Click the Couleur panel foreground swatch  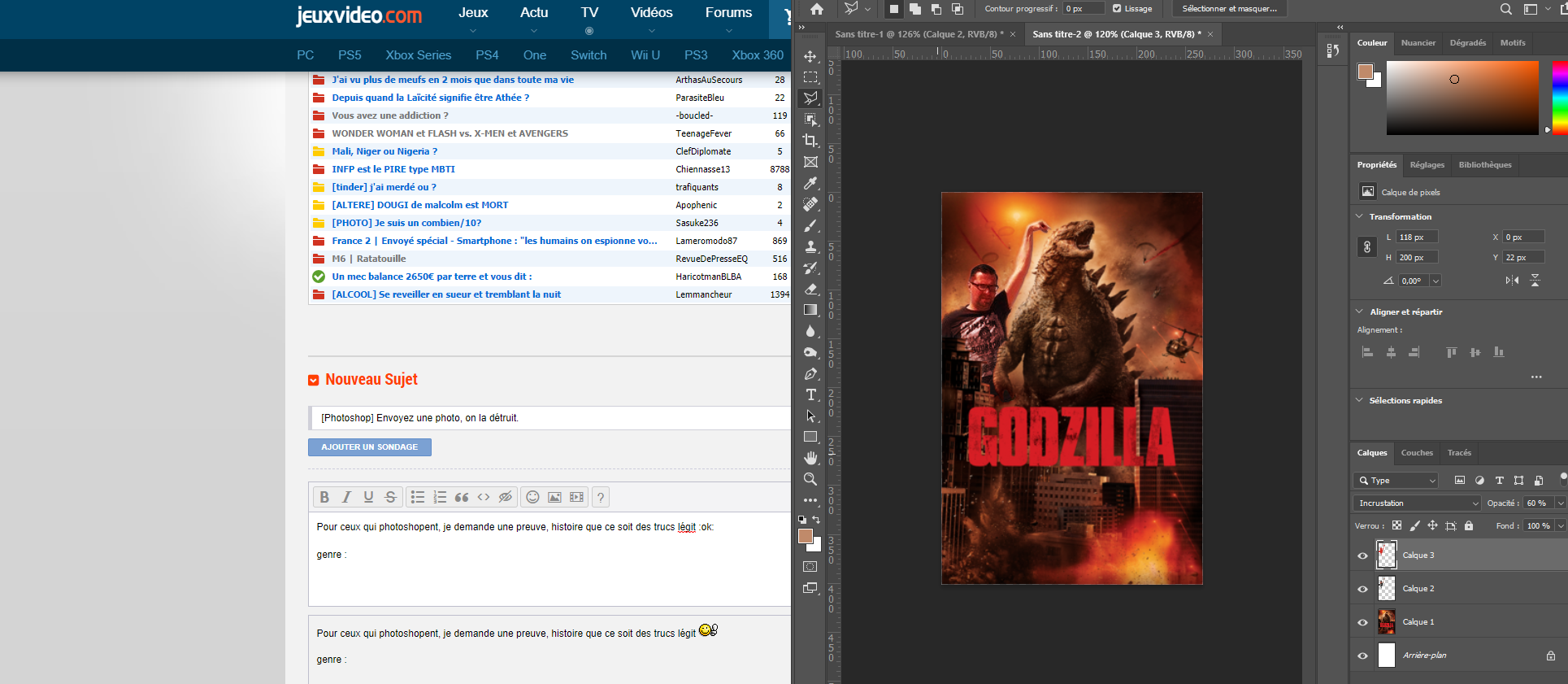pyautogui.click(x=1366, y=72)
